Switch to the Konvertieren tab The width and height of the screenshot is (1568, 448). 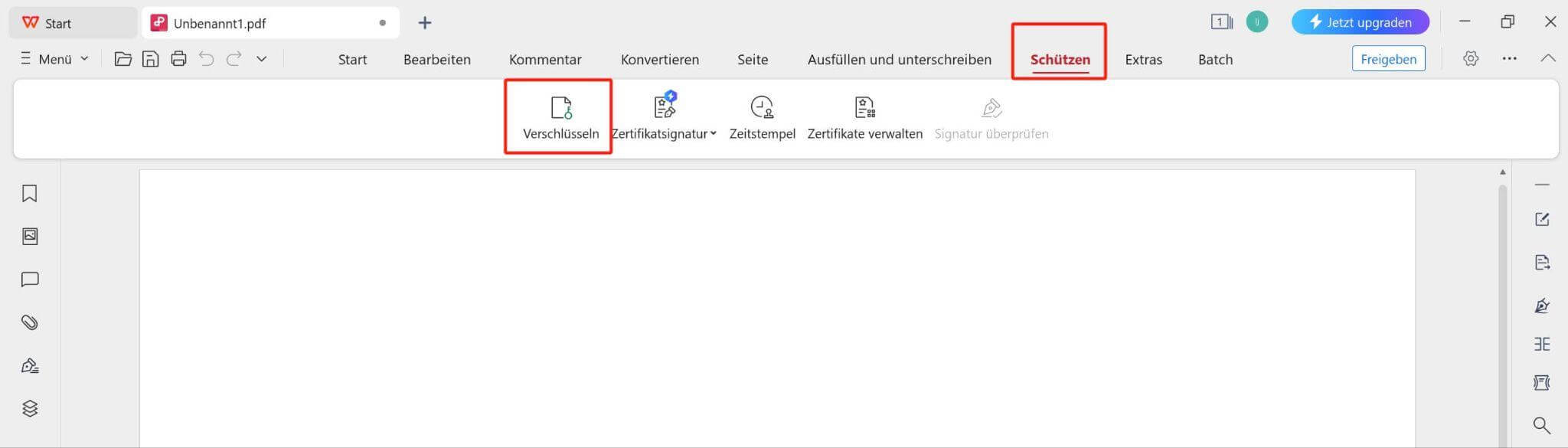coord(659,60)
